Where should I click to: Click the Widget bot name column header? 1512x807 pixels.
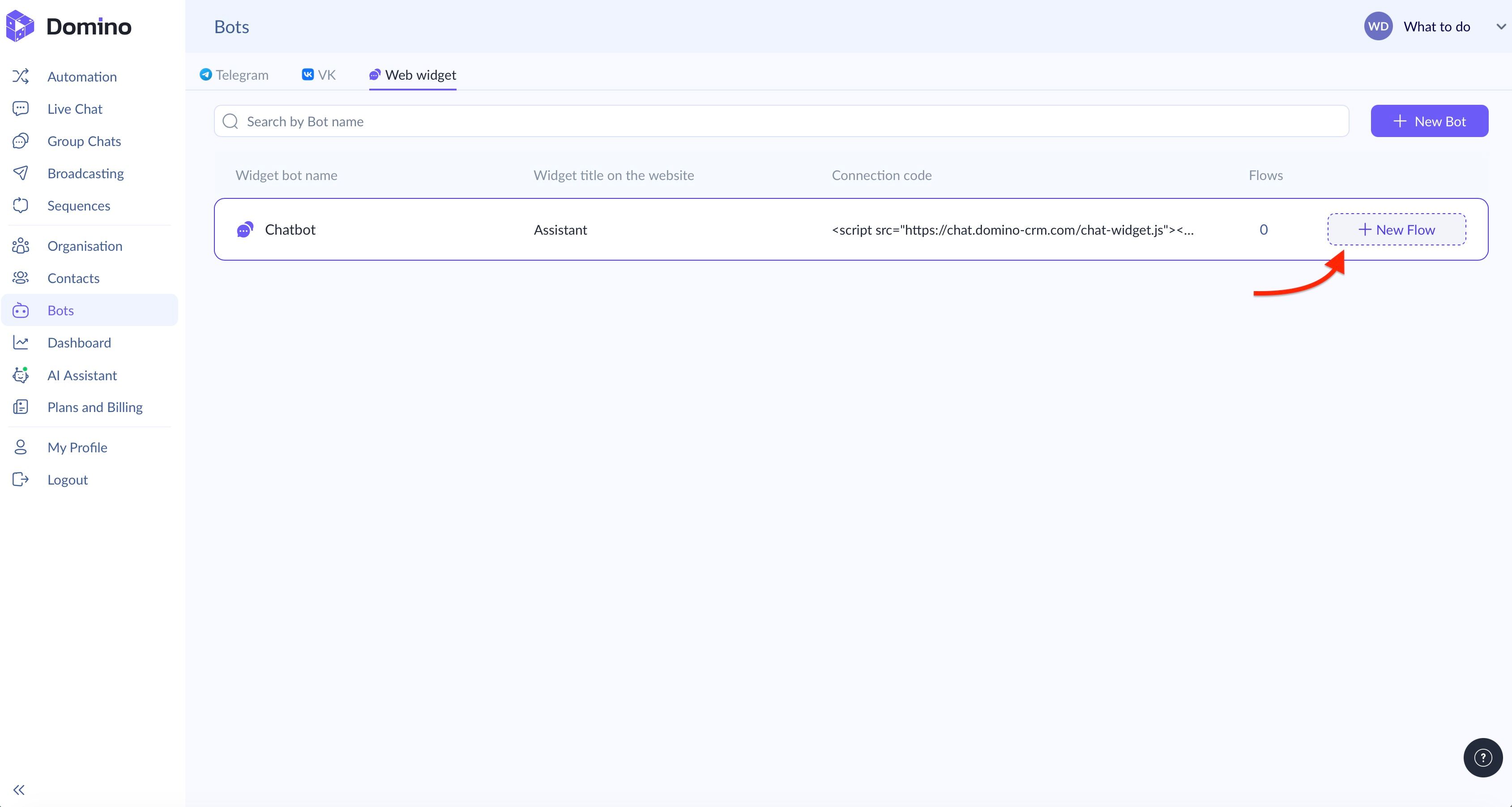point(286,175)
